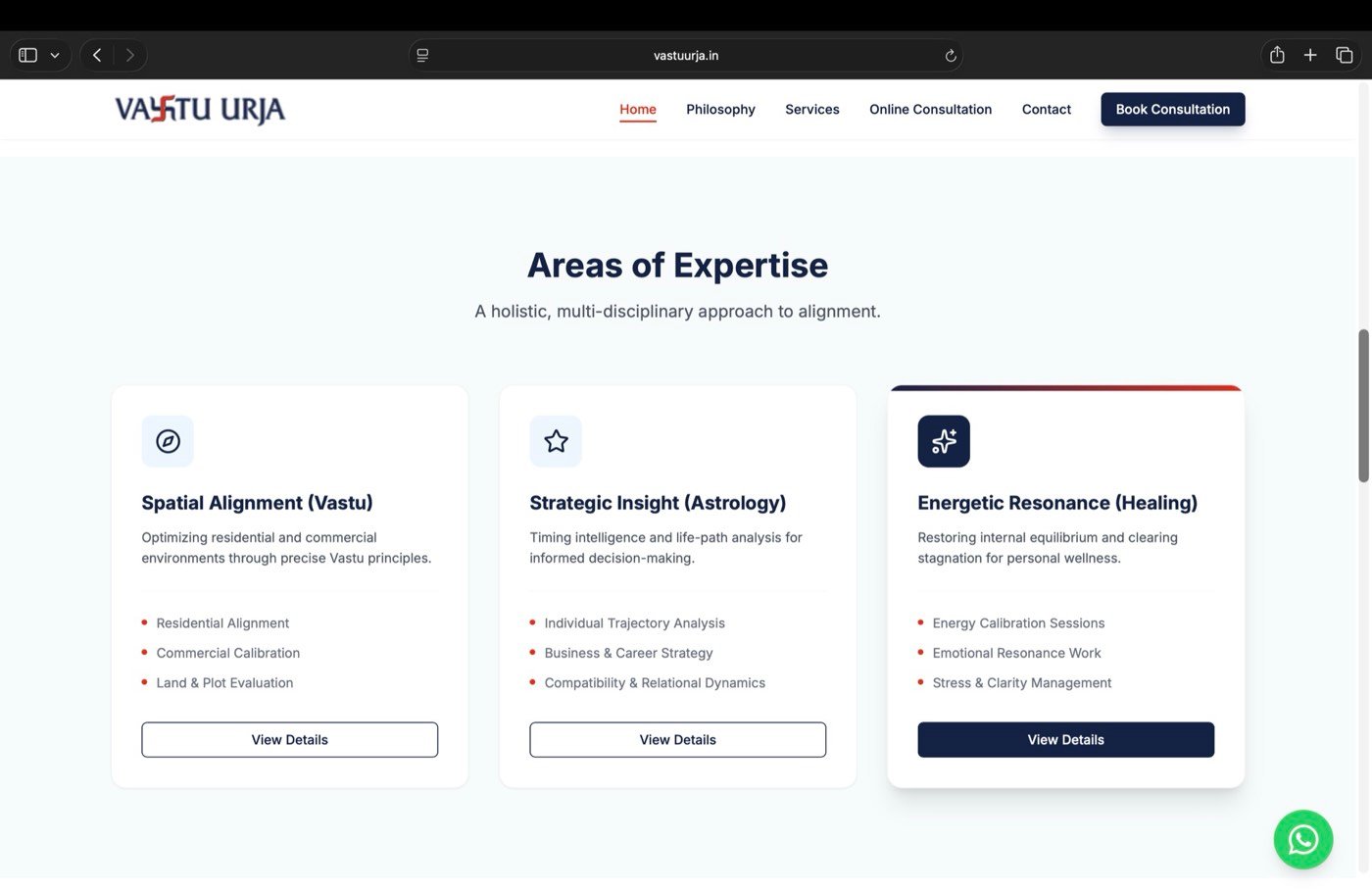Click the Vastu Urja logo
Viewport: 1372px width, 892px height.
pos(200,109)
